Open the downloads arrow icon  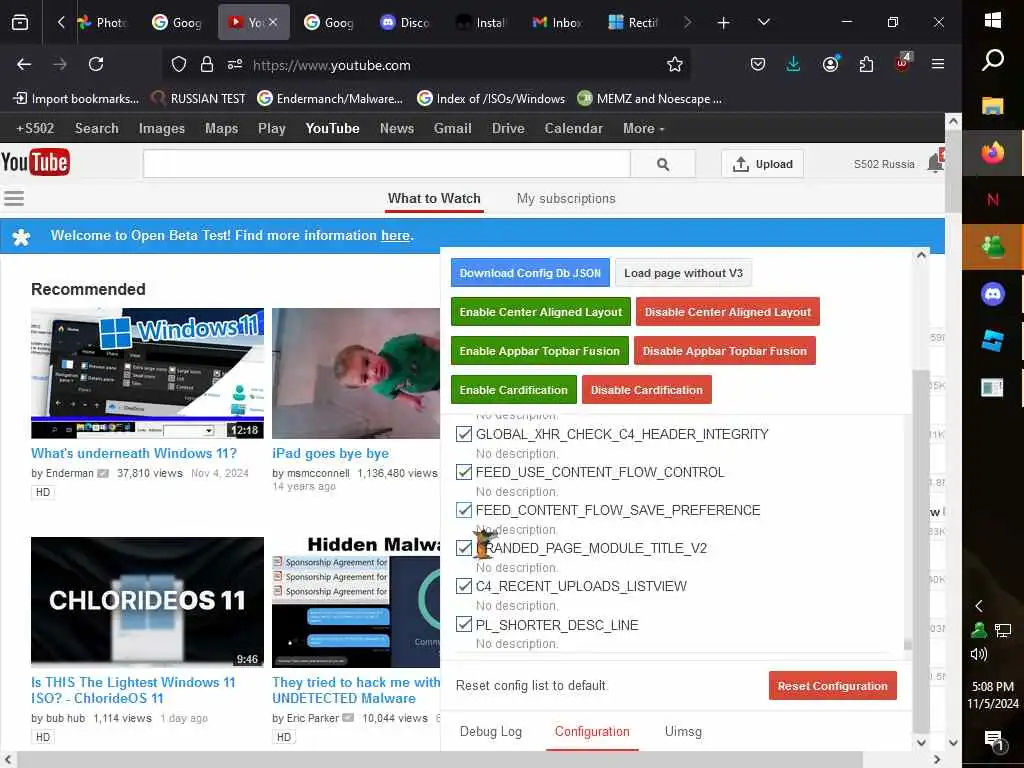793,64
